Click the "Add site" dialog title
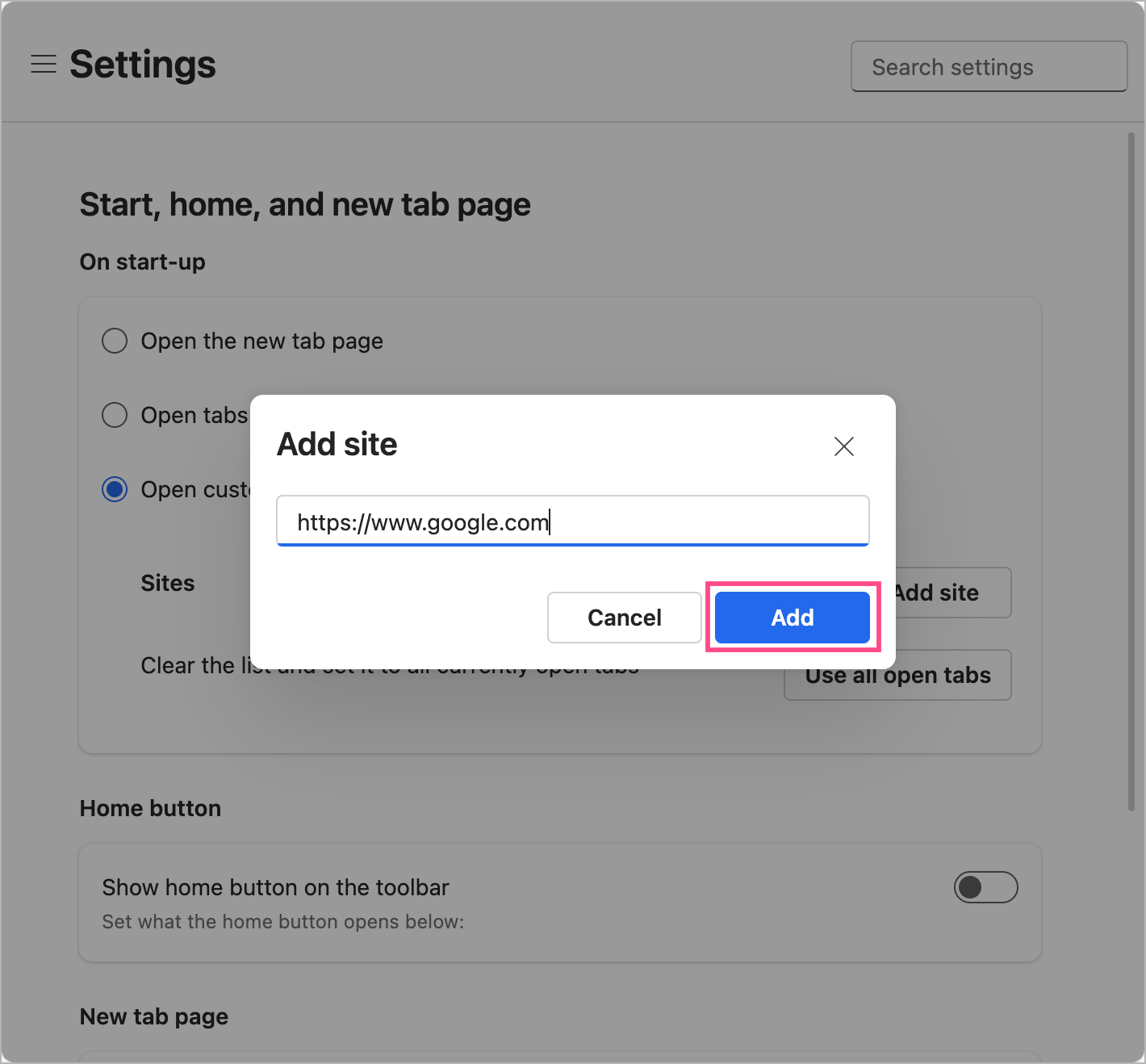 (337, 445)
